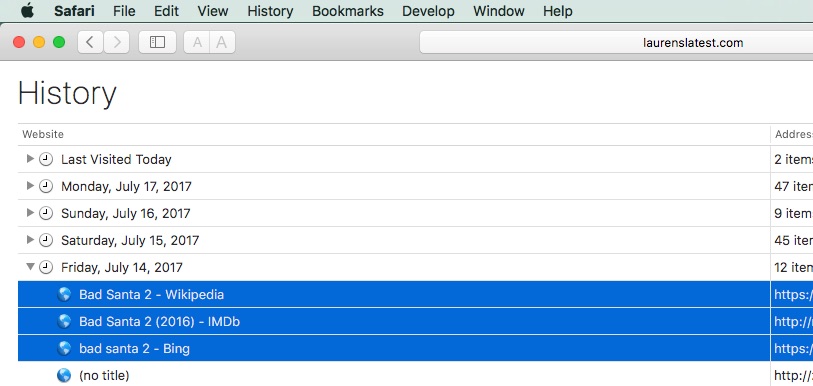This screenshot has height=386, width=813.
Task: Open the View menu
Action: [213, 11]
